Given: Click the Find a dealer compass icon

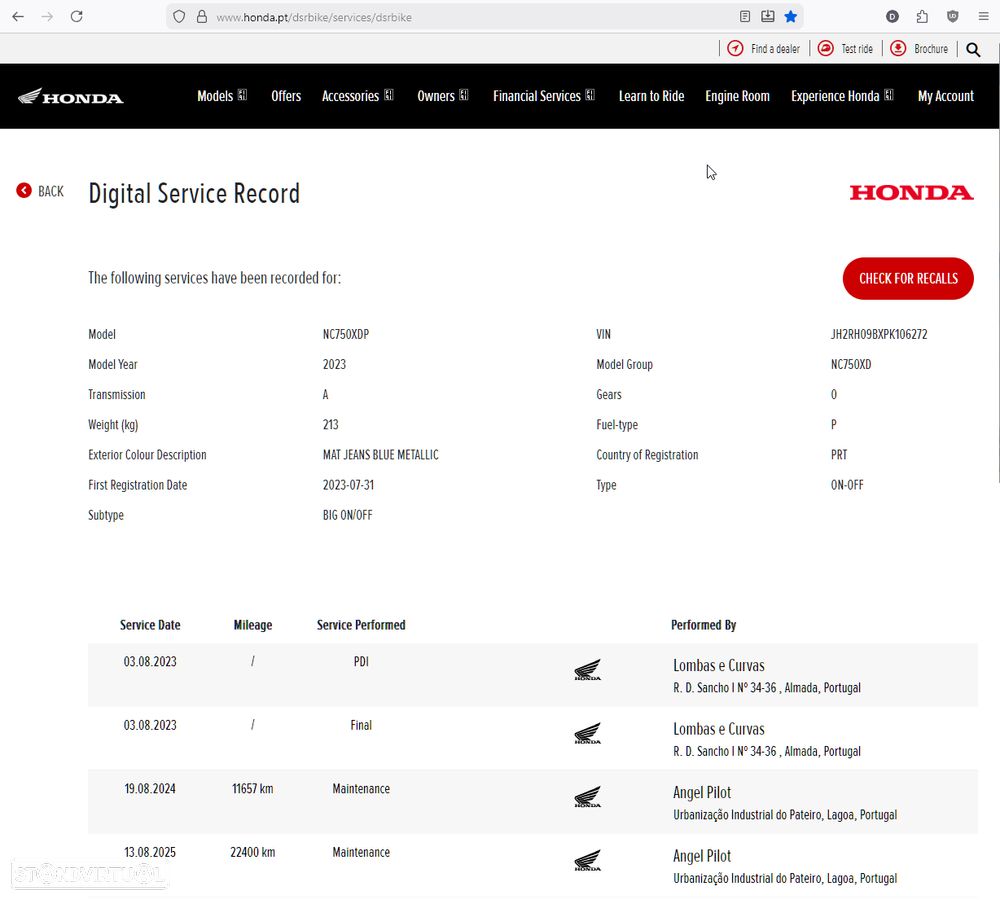Looking at the screenshot, I should pyautogui.click(x=735, y=48).
